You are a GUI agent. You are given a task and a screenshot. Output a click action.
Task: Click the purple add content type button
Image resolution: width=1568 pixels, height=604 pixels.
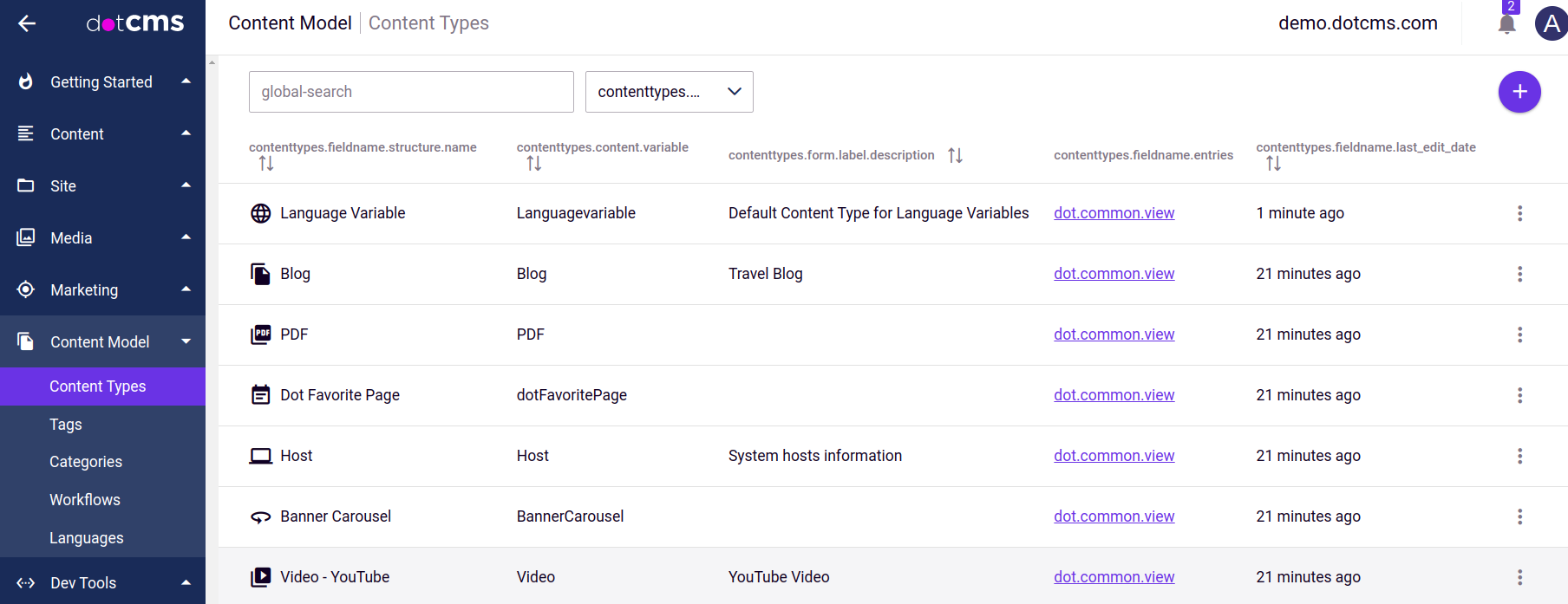1519,92
